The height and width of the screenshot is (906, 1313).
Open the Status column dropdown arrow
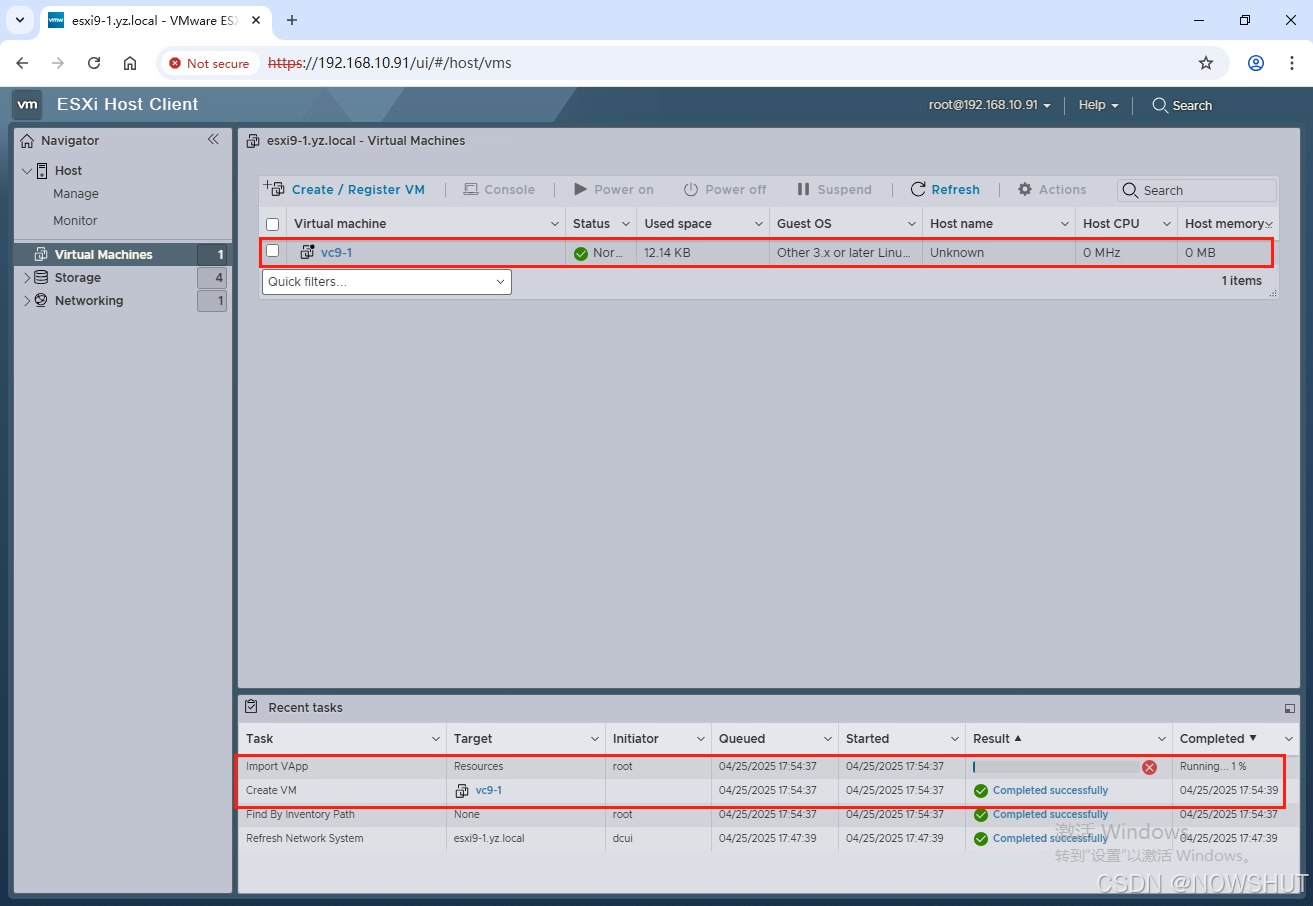(x=626, y=224)
